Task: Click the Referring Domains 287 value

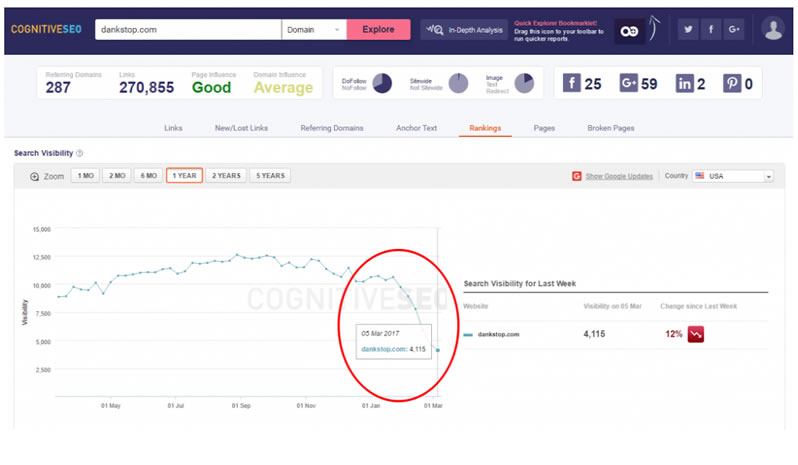Action: (x=58, y=88)
